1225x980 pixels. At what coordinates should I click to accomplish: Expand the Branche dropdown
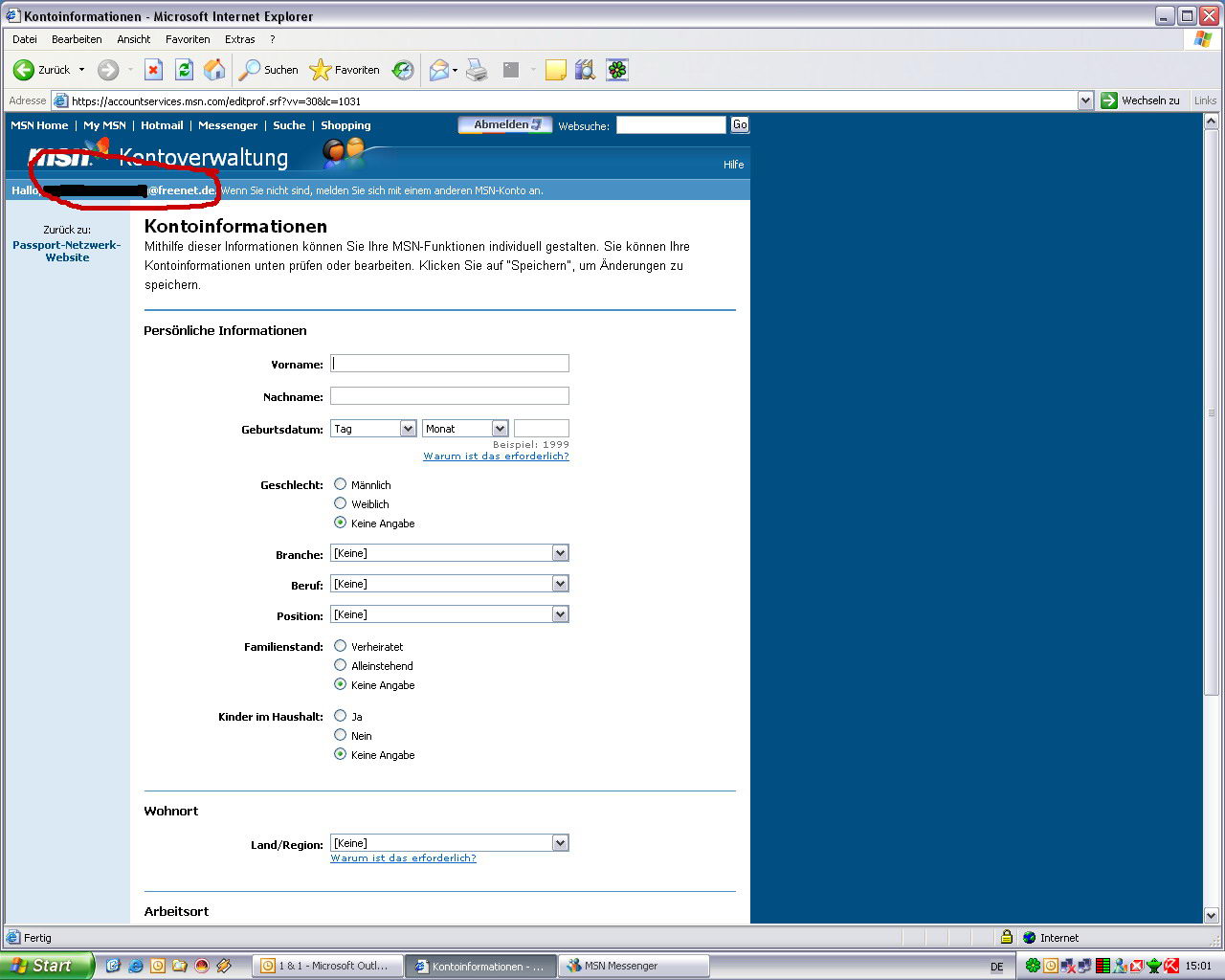450,553
